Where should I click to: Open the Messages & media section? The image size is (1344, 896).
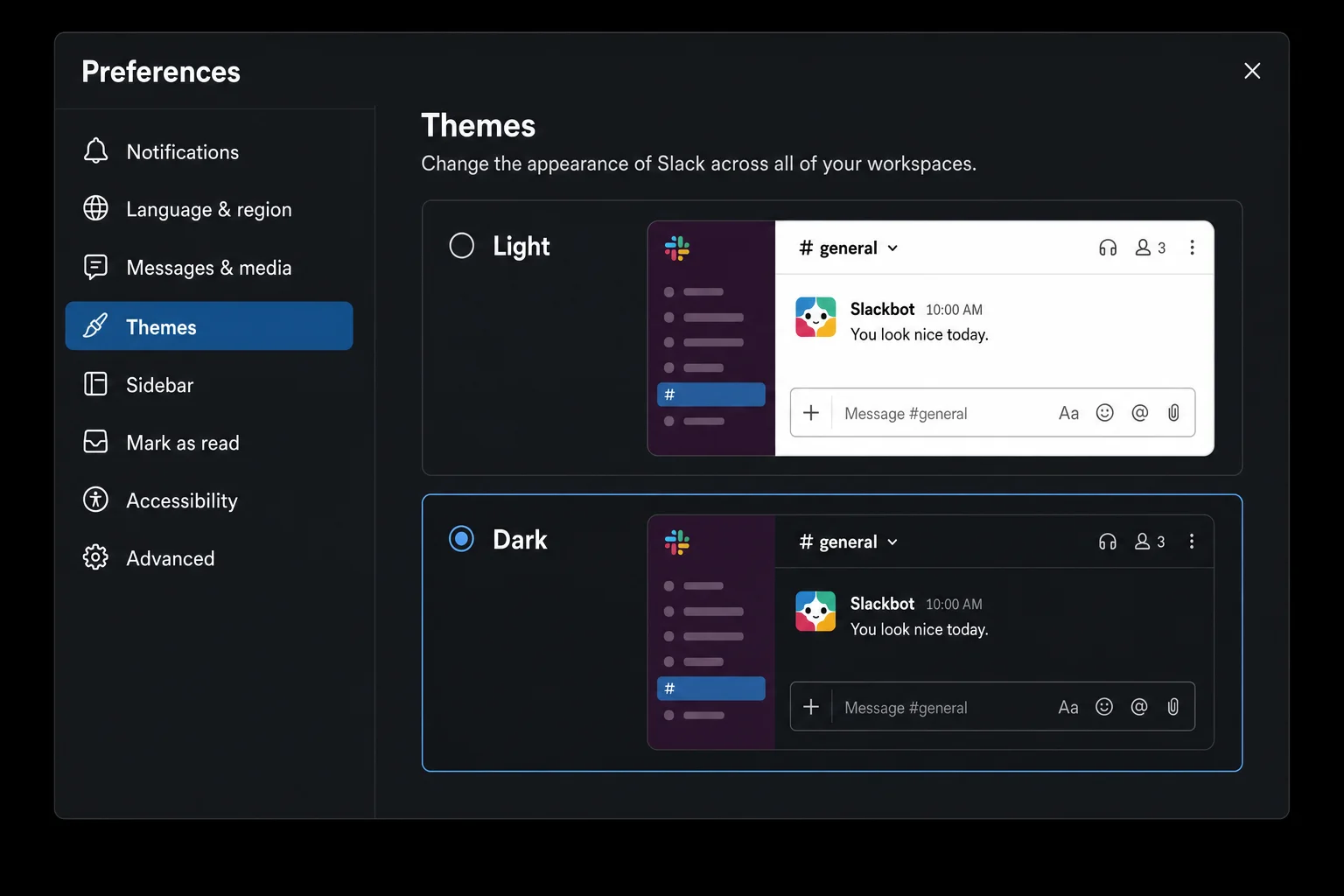coord(209,267)
